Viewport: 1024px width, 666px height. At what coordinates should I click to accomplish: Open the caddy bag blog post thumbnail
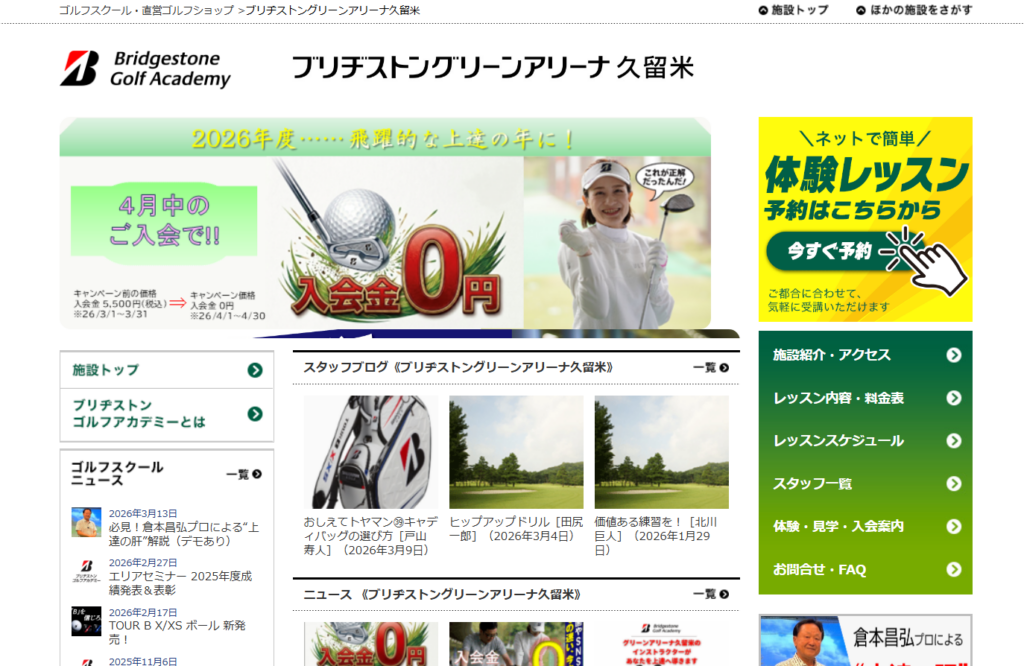coord(370,452)
